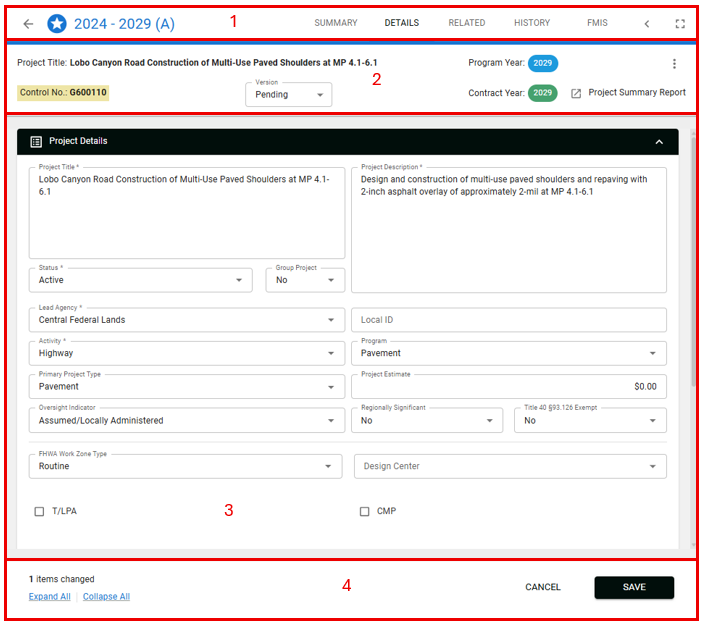Viewport: 702px width, 625px height.
Task: View the HISTORY tab
Action: coord(532,23)
